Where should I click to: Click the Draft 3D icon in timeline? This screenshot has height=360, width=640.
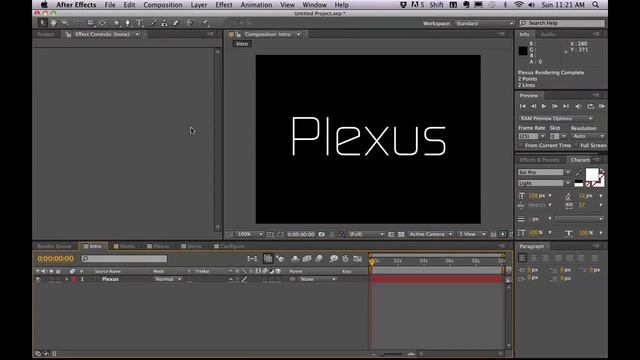click(280, 258)
